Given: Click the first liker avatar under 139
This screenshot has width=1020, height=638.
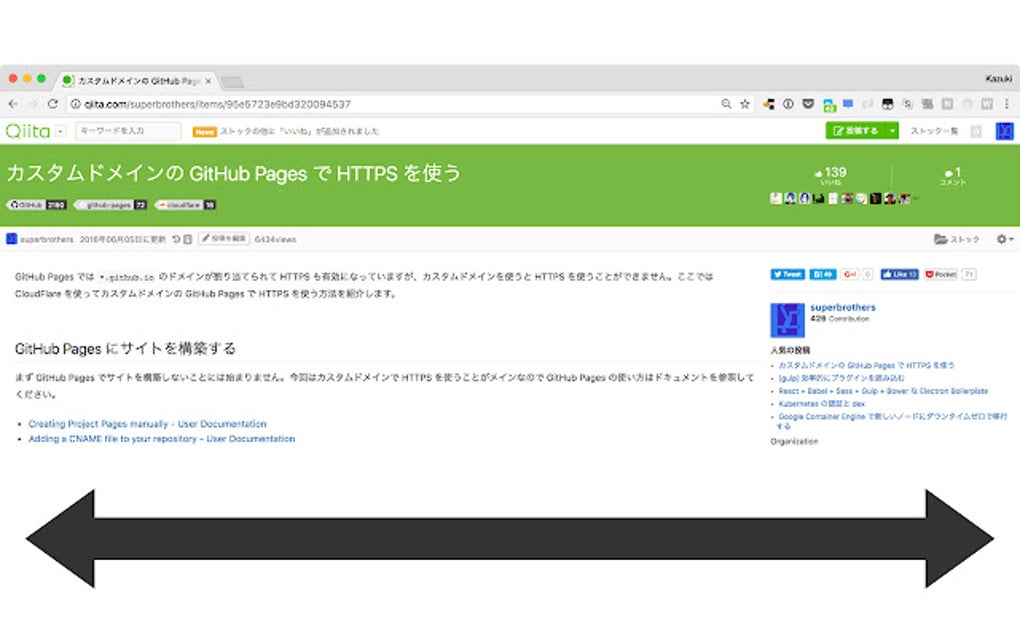Looking at the screenshot, I should pyautogui.click(x=775, y=198).
